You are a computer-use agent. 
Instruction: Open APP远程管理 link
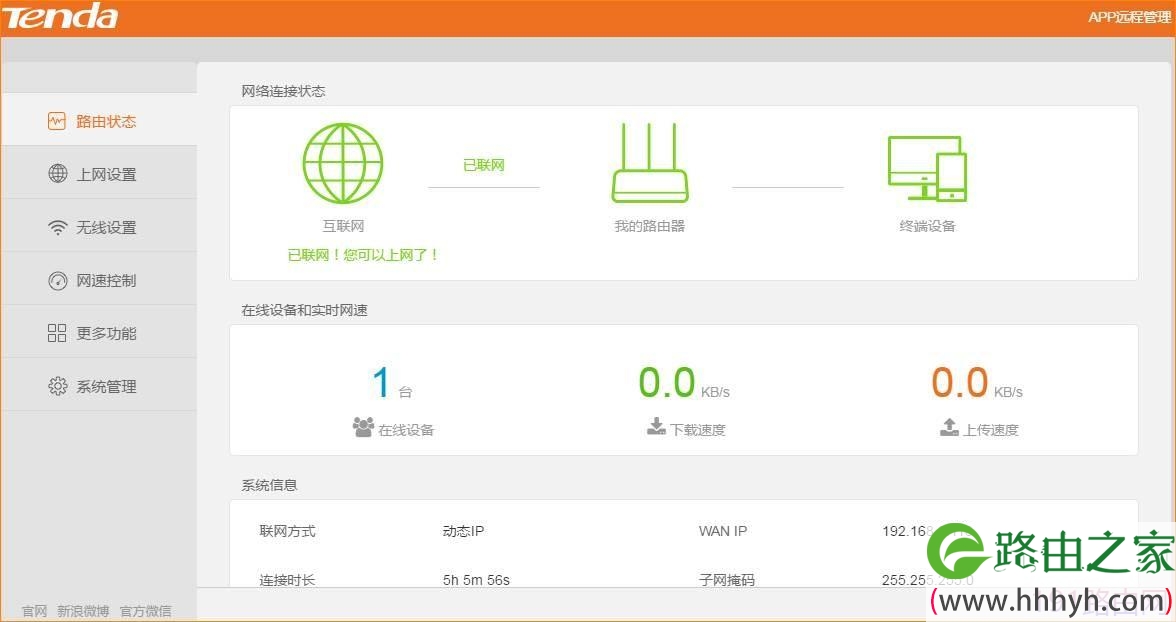click(1130, 17)
